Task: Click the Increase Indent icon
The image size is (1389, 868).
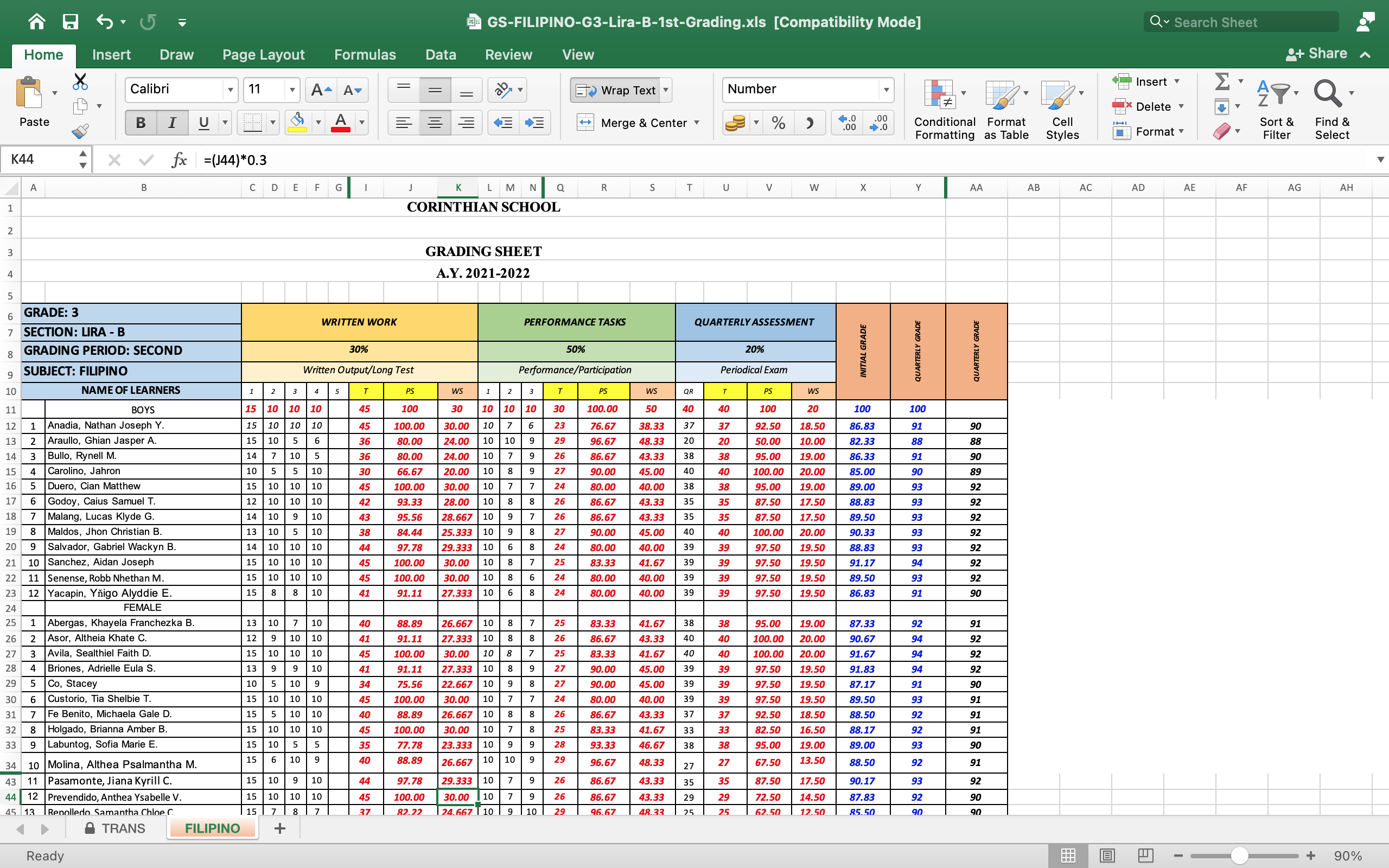Action: pos(534,123)
